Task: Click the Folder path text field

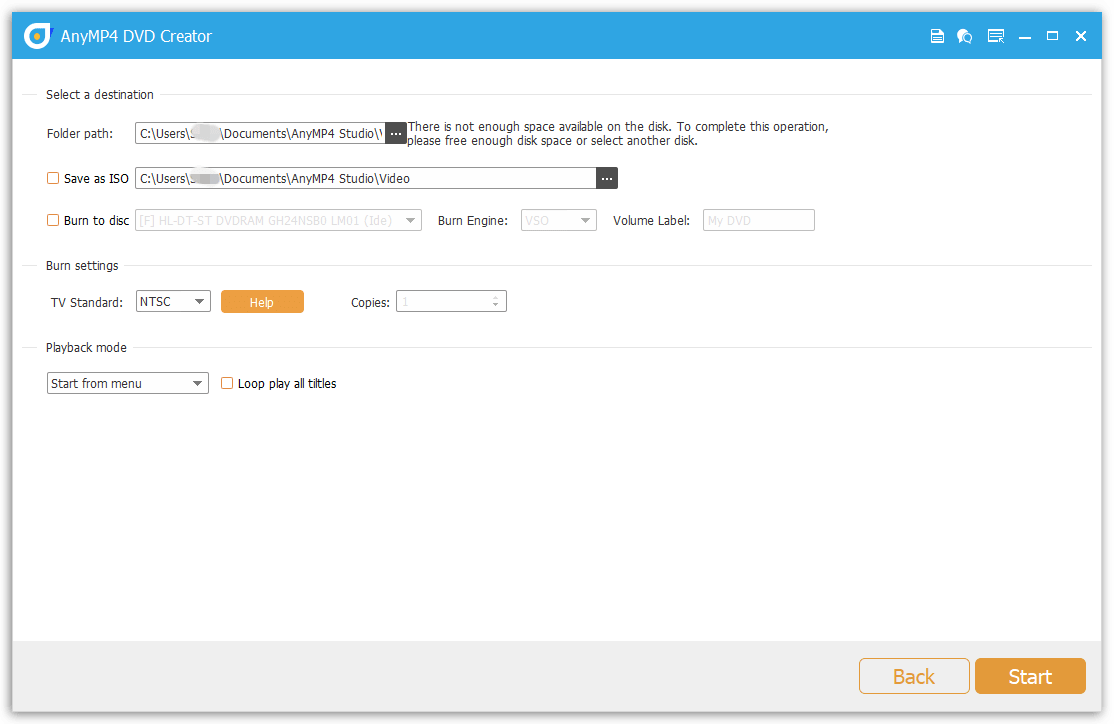Action: pyautogui.click(x=260, y=134)
